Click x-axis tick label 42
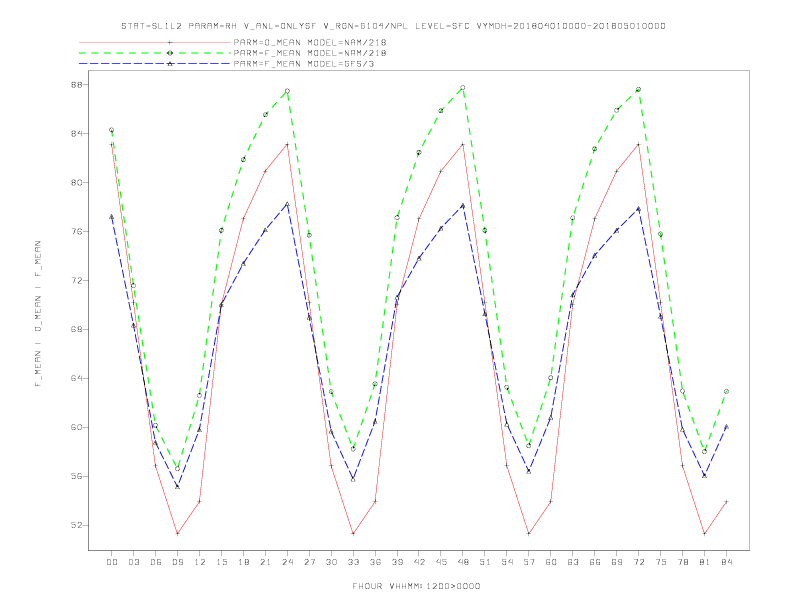Image resolution: width=792 pixels, height=612 pixels. [419, 562]
